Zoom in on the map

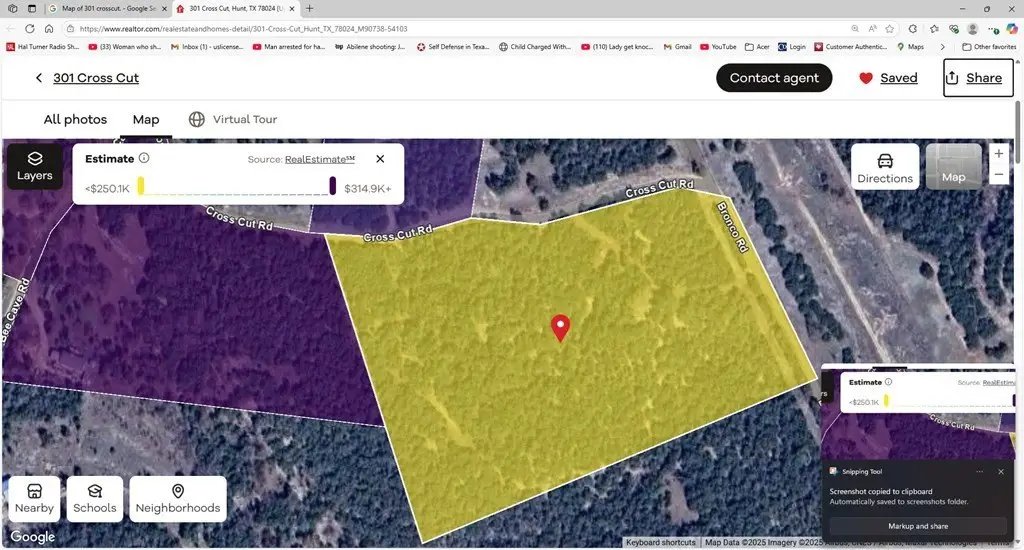pyautogui.click(x=998, y=154)
